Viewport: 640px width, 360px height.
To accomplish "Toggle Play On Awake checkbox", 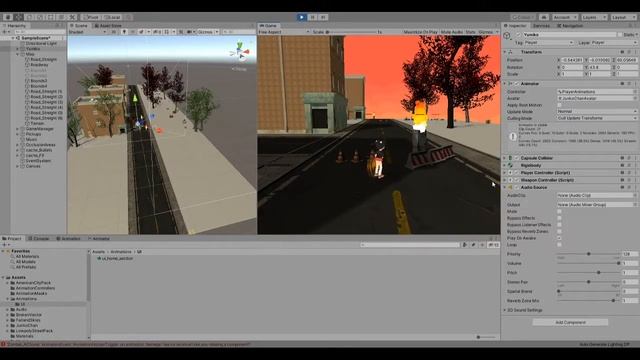I will click(x=560, y=238).
